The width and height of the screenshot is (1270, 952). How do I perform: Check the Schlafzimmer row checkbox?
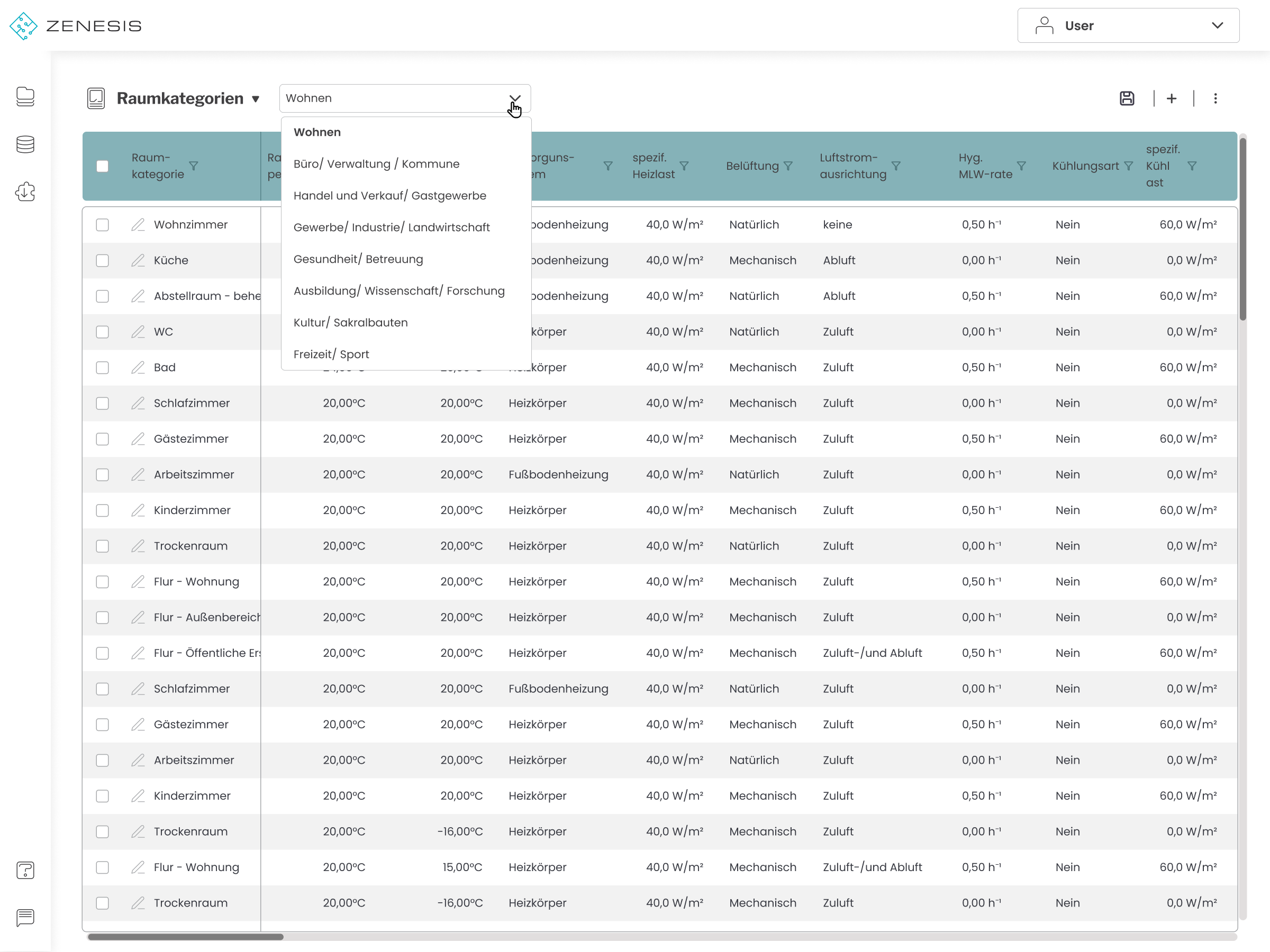[x=102, y=404]
